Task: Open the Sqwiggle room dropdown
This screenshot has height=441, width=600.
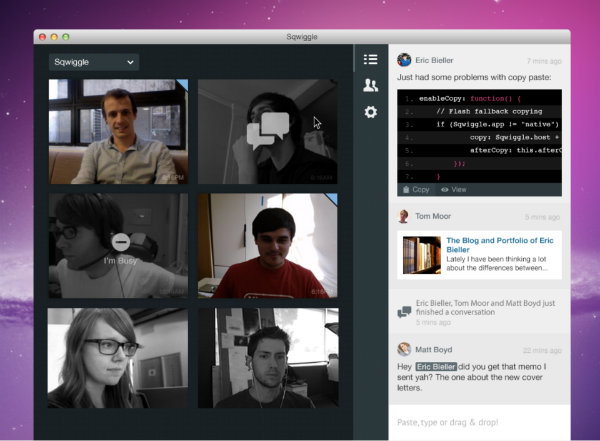Action: pyautogui.click(x=94, y=62)
